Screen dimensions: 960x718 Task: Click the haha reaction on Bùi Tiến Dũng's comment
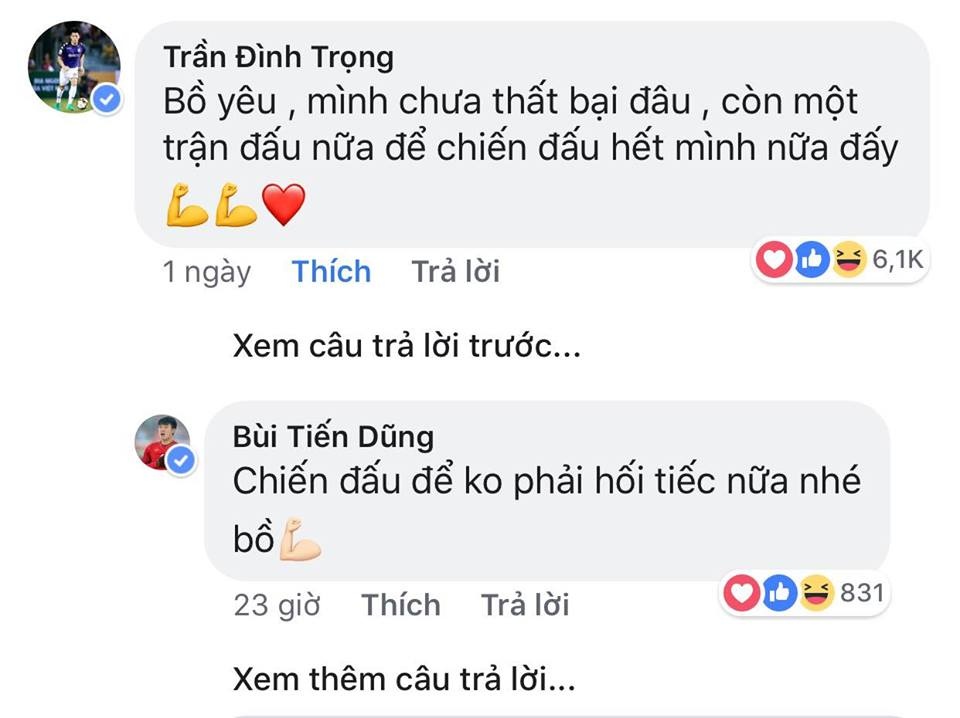815,594
